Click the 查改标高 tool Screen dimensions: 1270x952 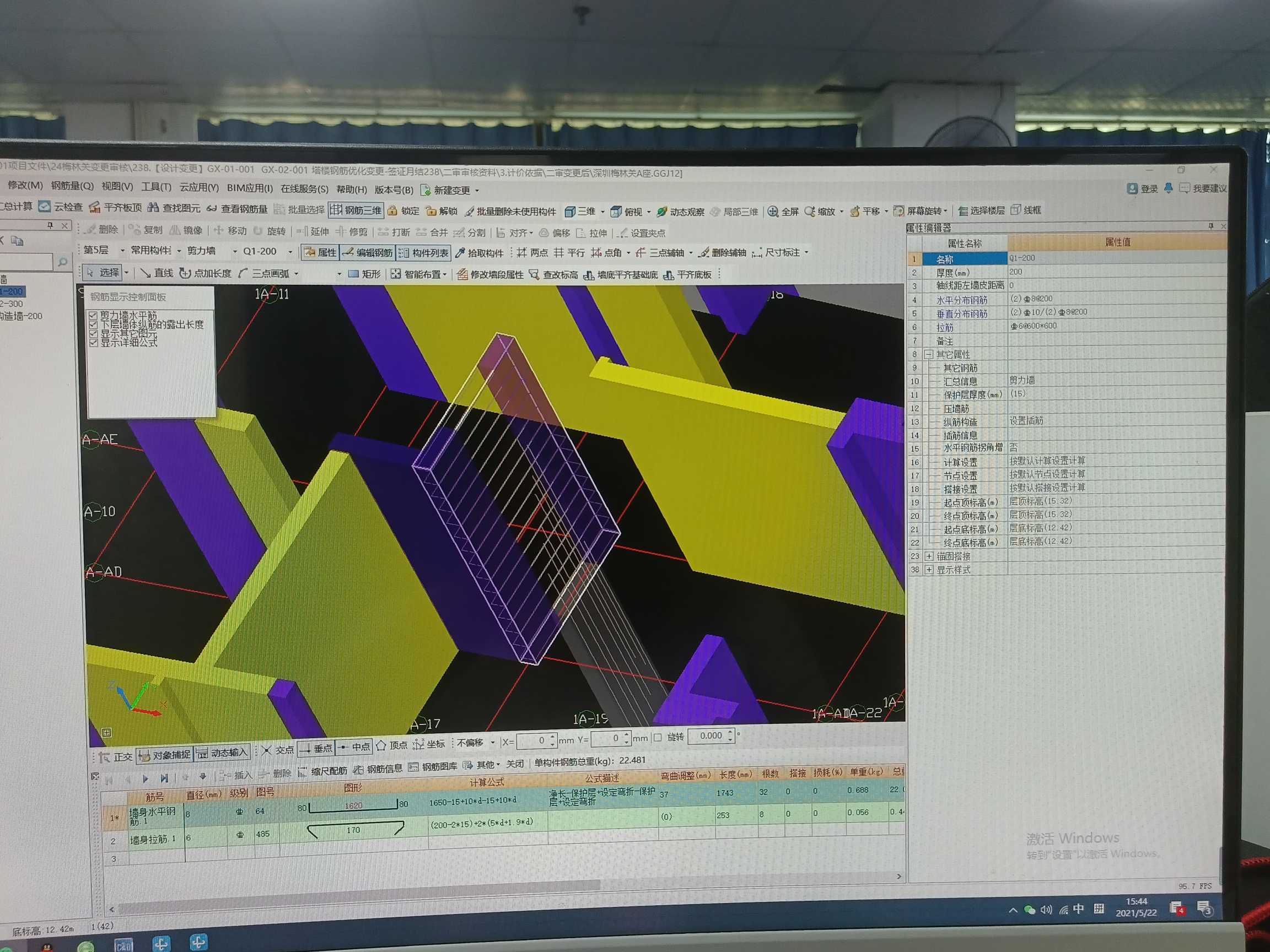coord(553,275)
